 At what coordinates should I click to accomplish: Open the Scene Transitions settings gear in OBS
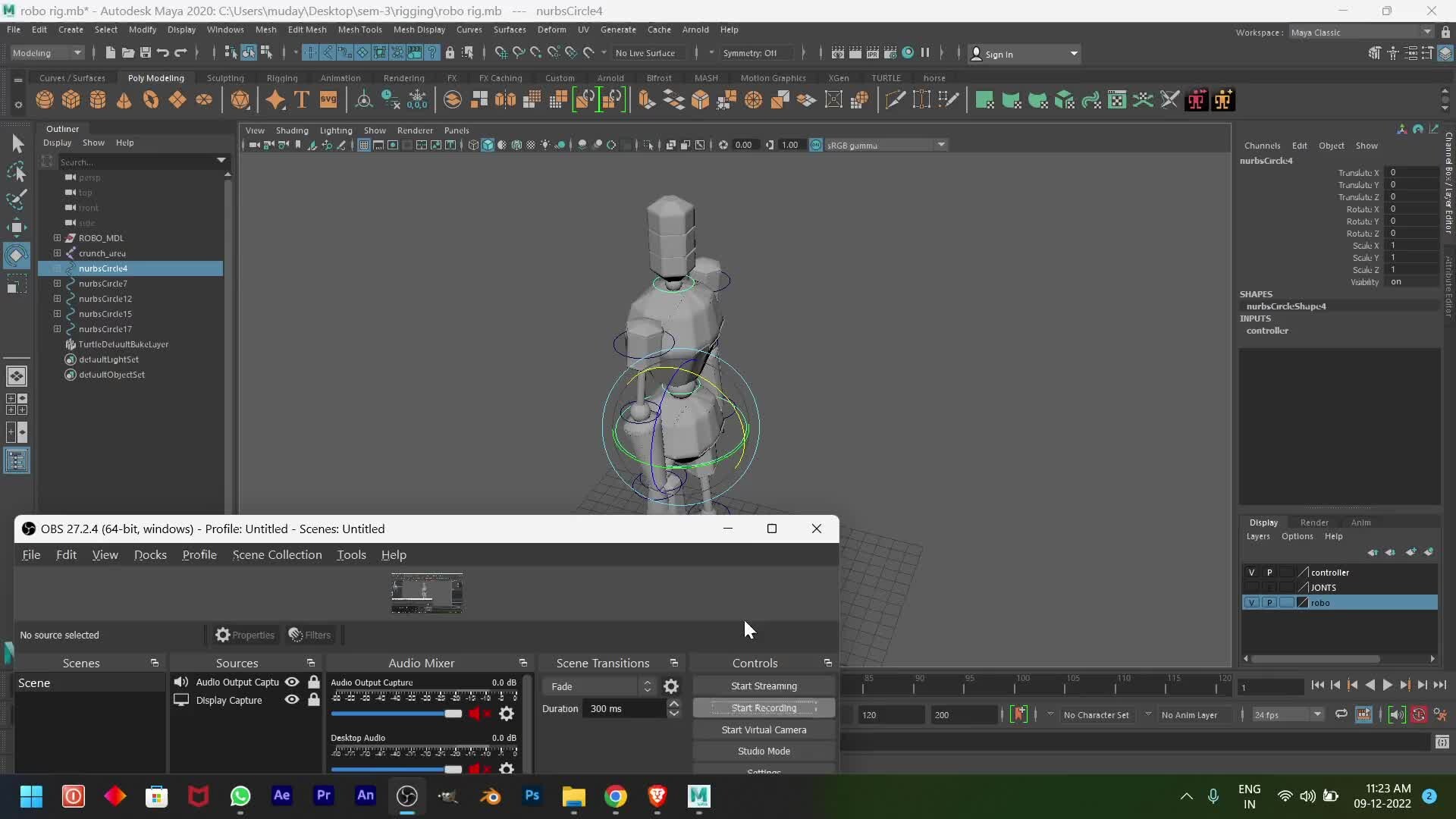[x=670, y=686]
